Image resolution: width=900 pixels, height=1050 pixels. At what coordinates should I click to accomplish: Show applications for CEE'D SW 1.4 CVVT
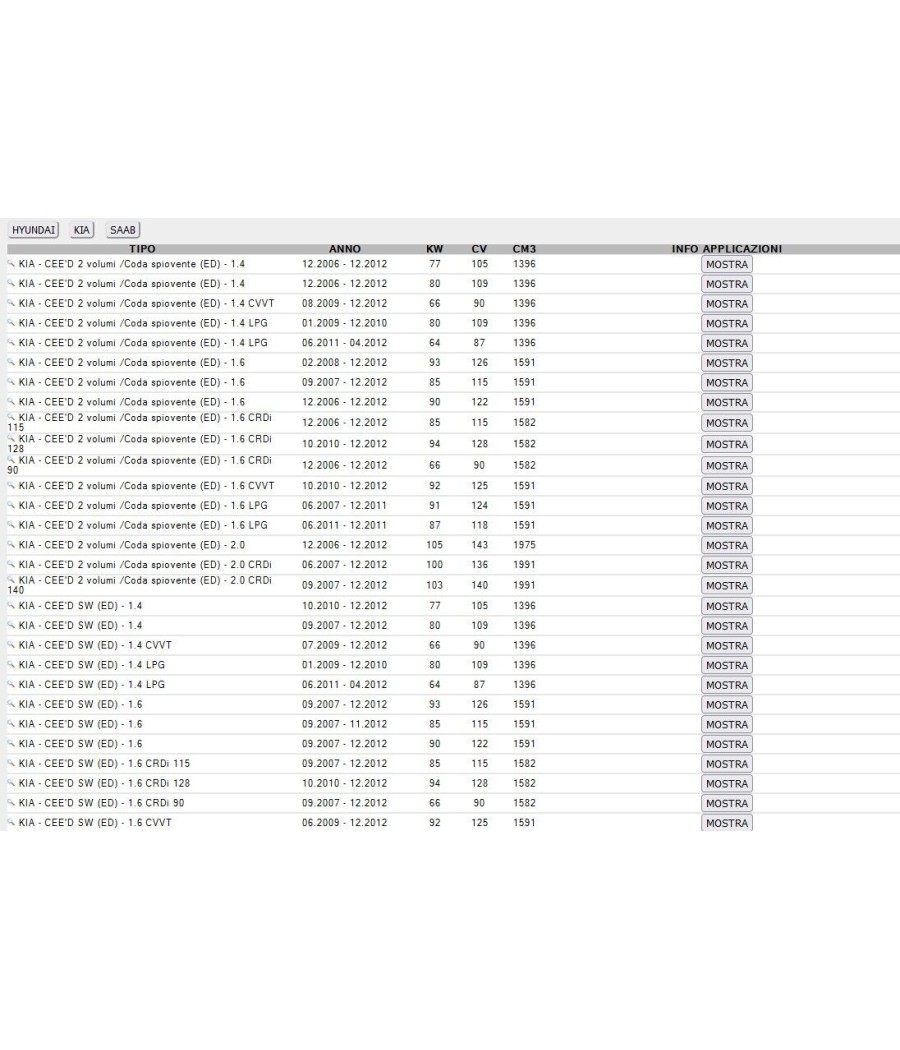tap(727, 646)
